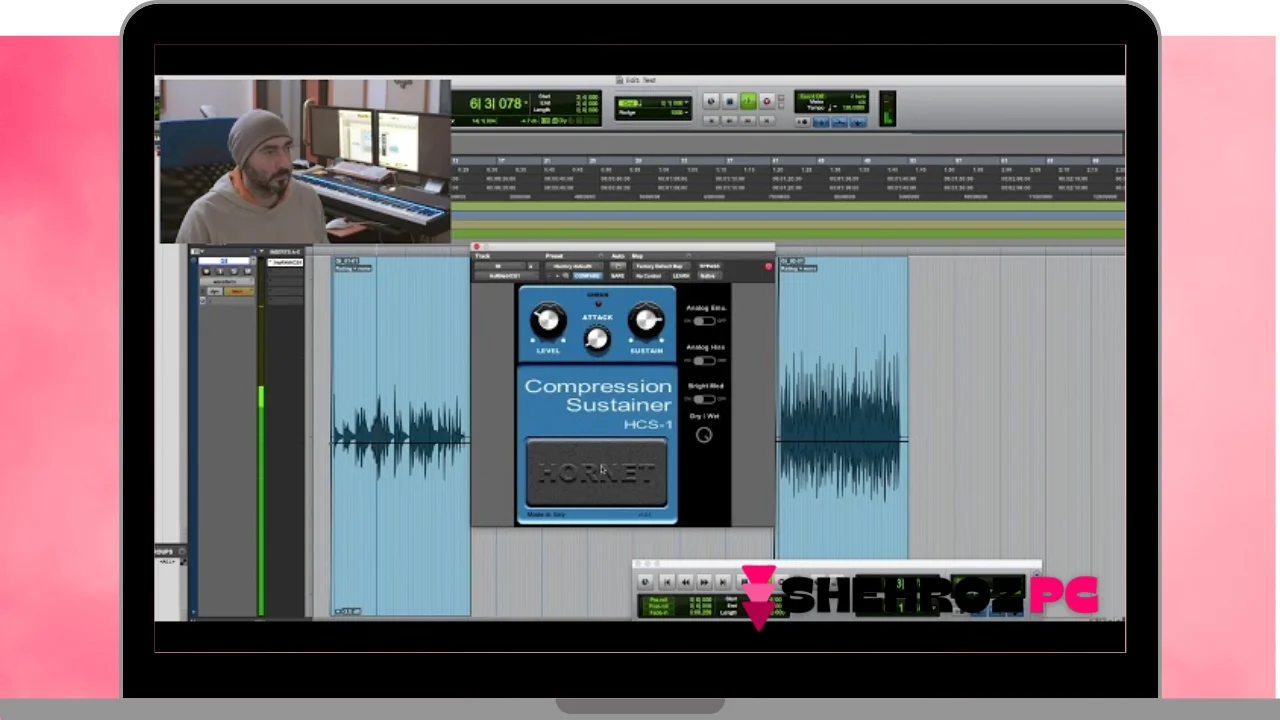Open the orange automation mode selector
This screenshot has width=1280, height=720.
click(x=239, y=291)
